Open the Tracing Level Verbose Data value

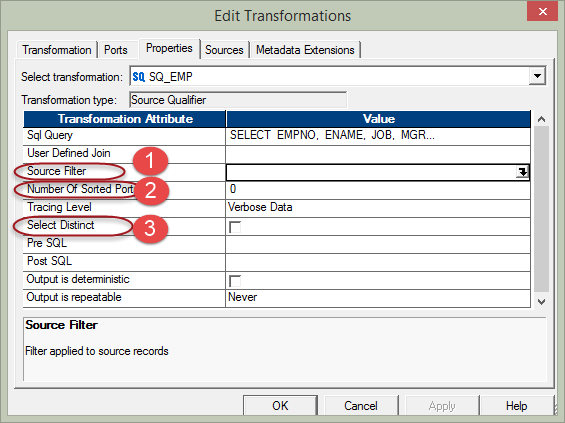[x=378, y=207]
